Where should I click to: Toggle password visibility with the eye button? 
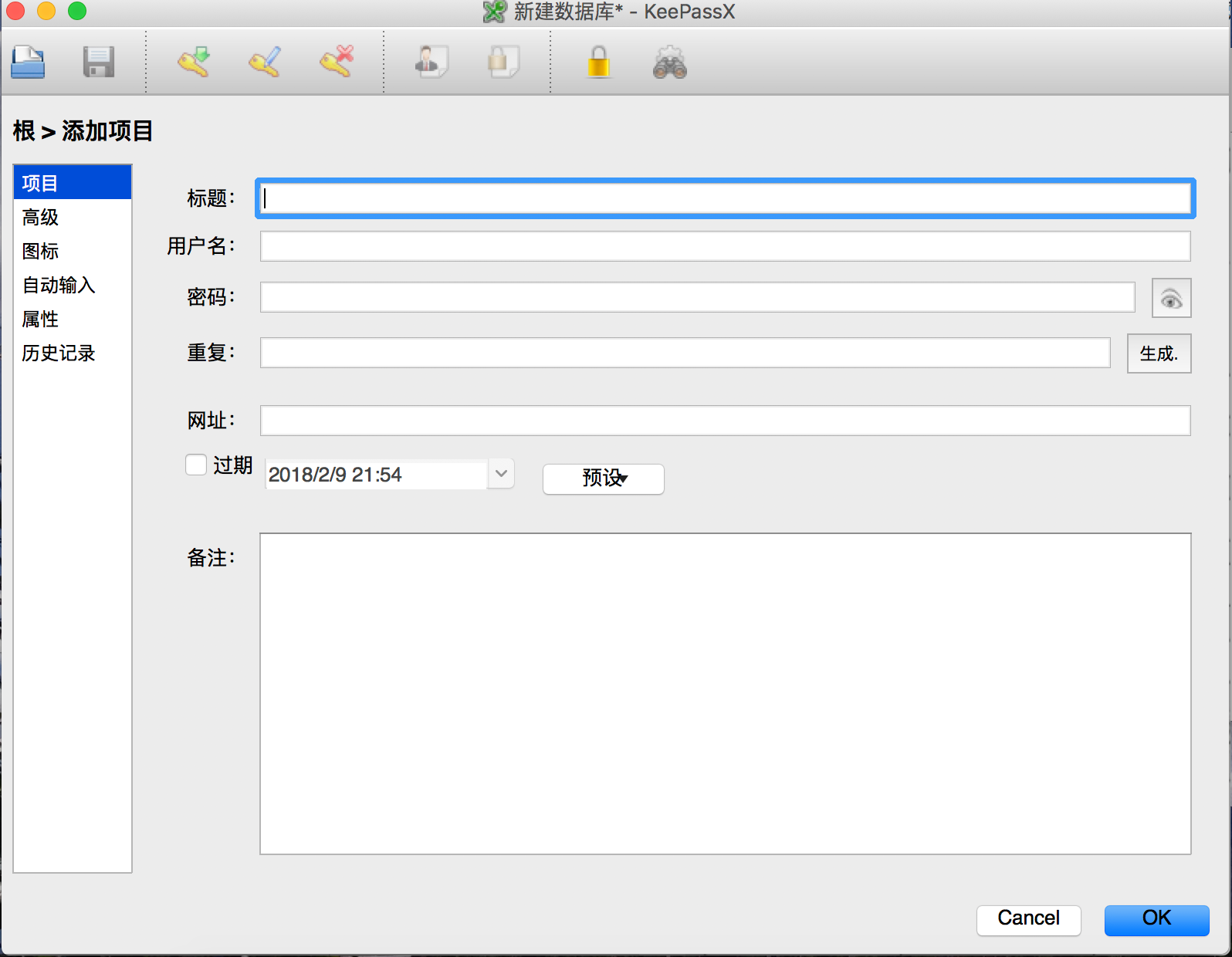tap(1171, 299)
